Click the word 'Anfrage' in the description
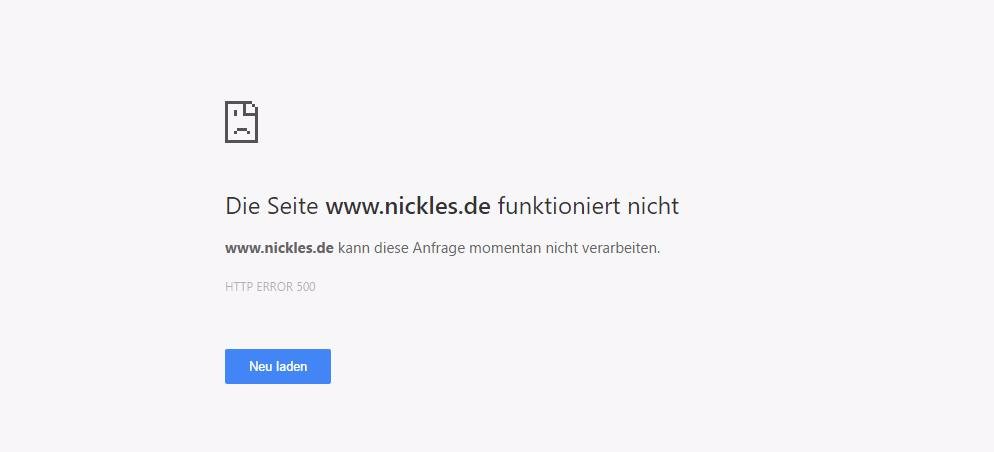 pyautogui.click(x=439, y=249)
